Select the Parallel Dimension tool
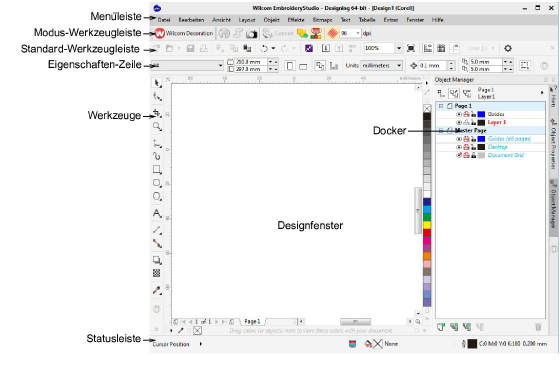This screenshot has height=368, width=560. tap(156, 230)
